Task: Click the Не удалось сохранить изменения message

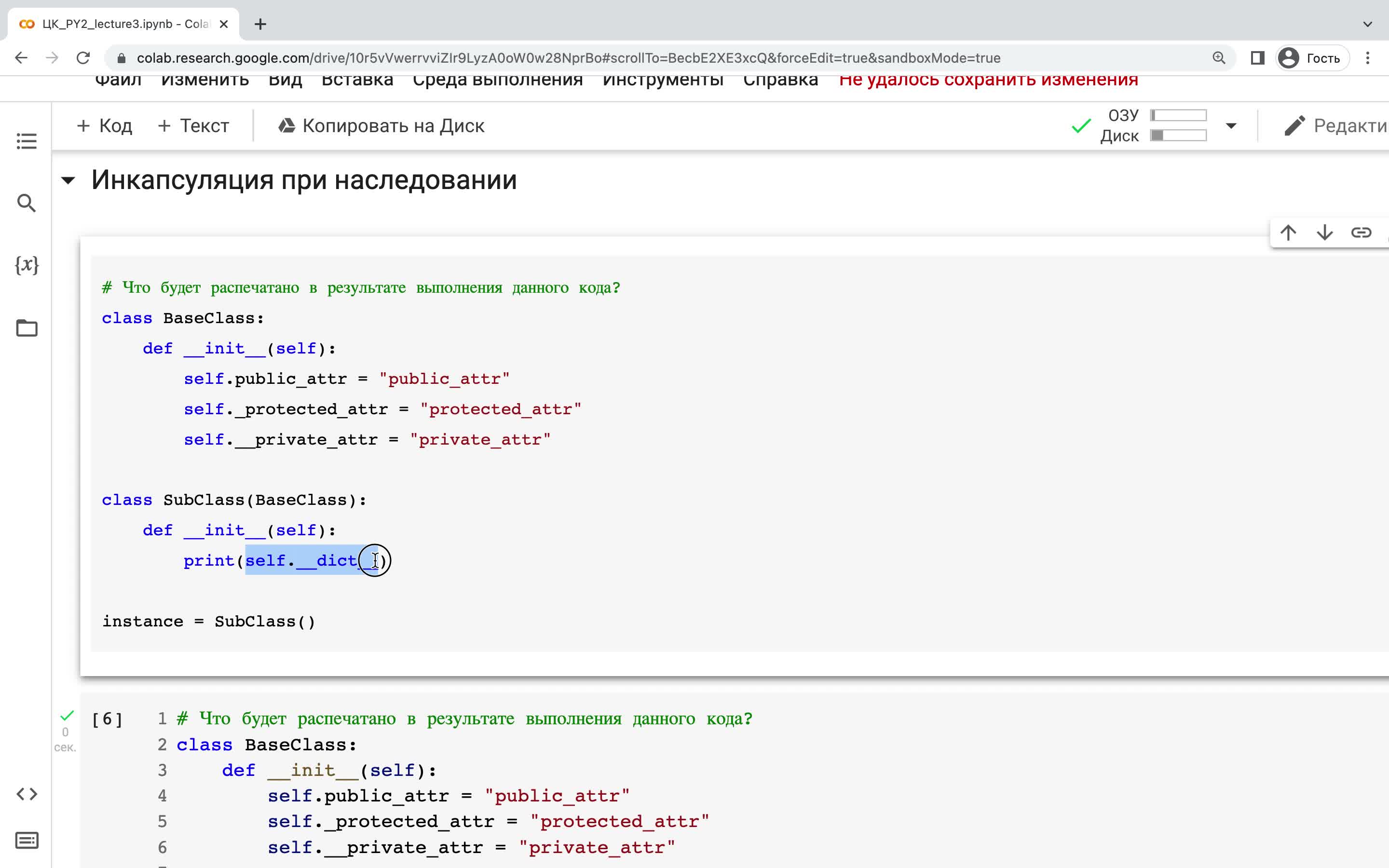Action: pos(988,80)
